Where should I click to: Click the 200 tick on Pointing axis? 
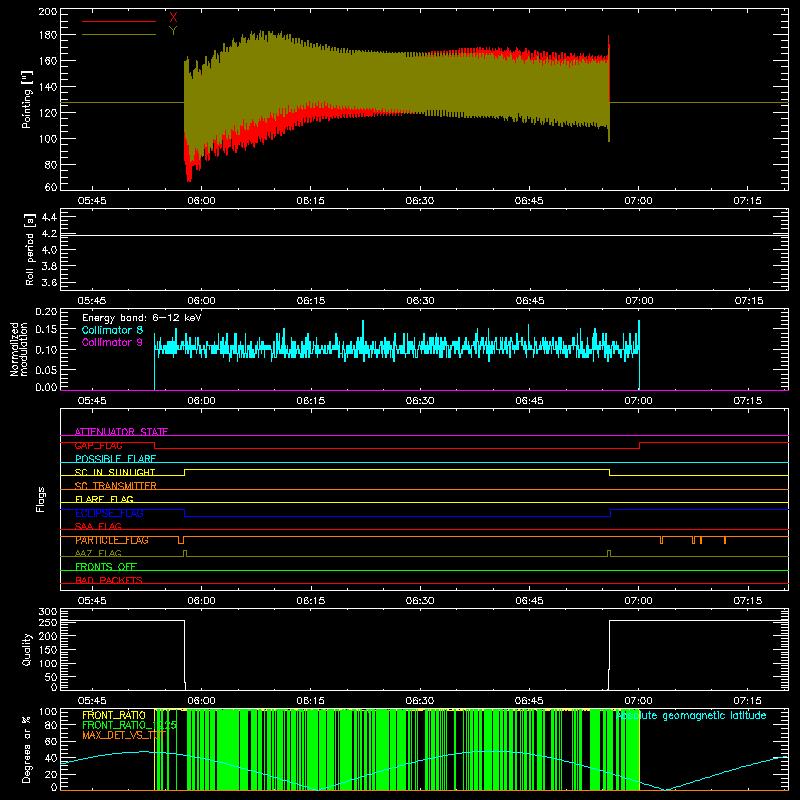click(x=47, y=12)
